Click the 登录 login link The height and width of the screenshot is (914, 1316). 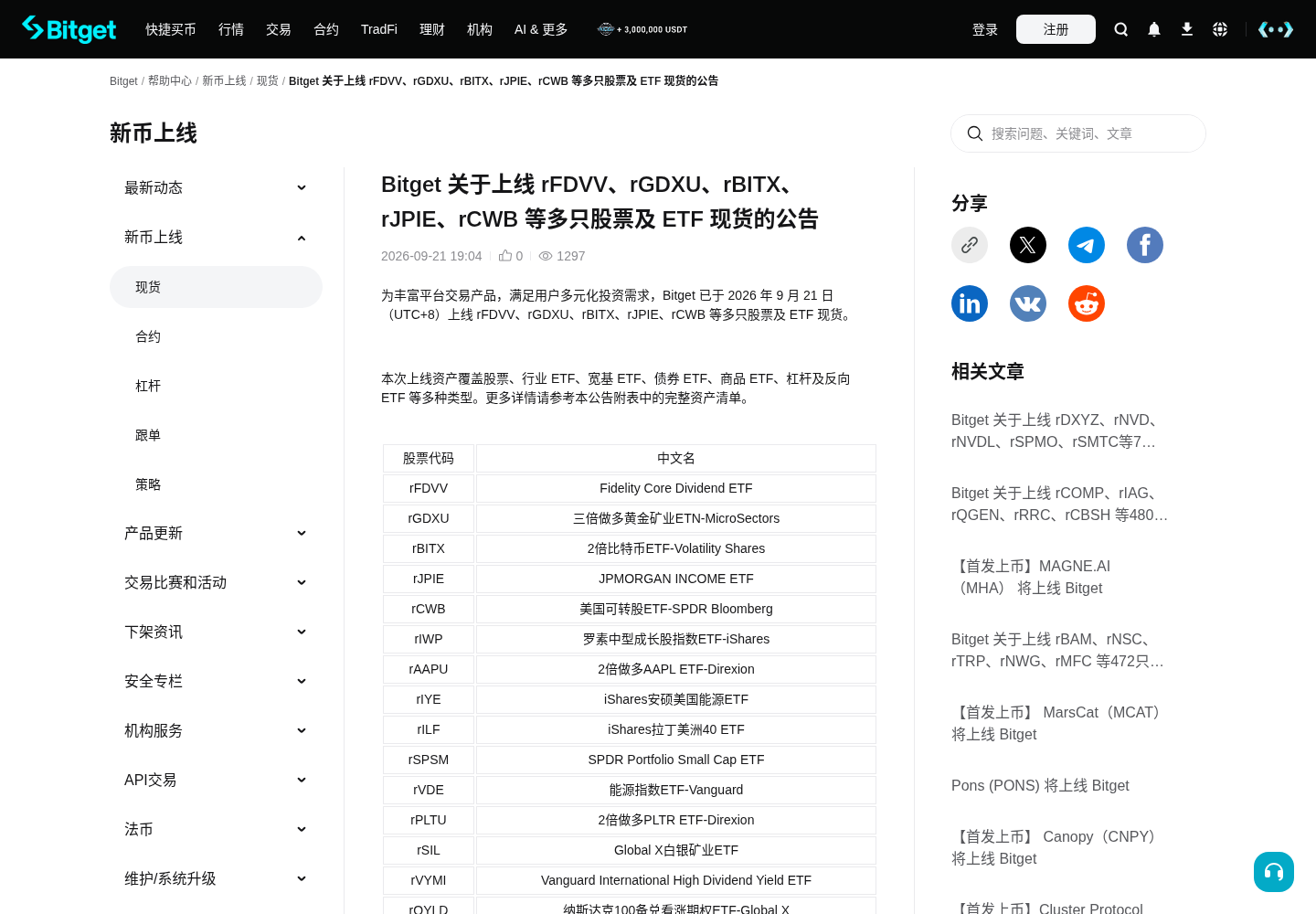[985, 29]
